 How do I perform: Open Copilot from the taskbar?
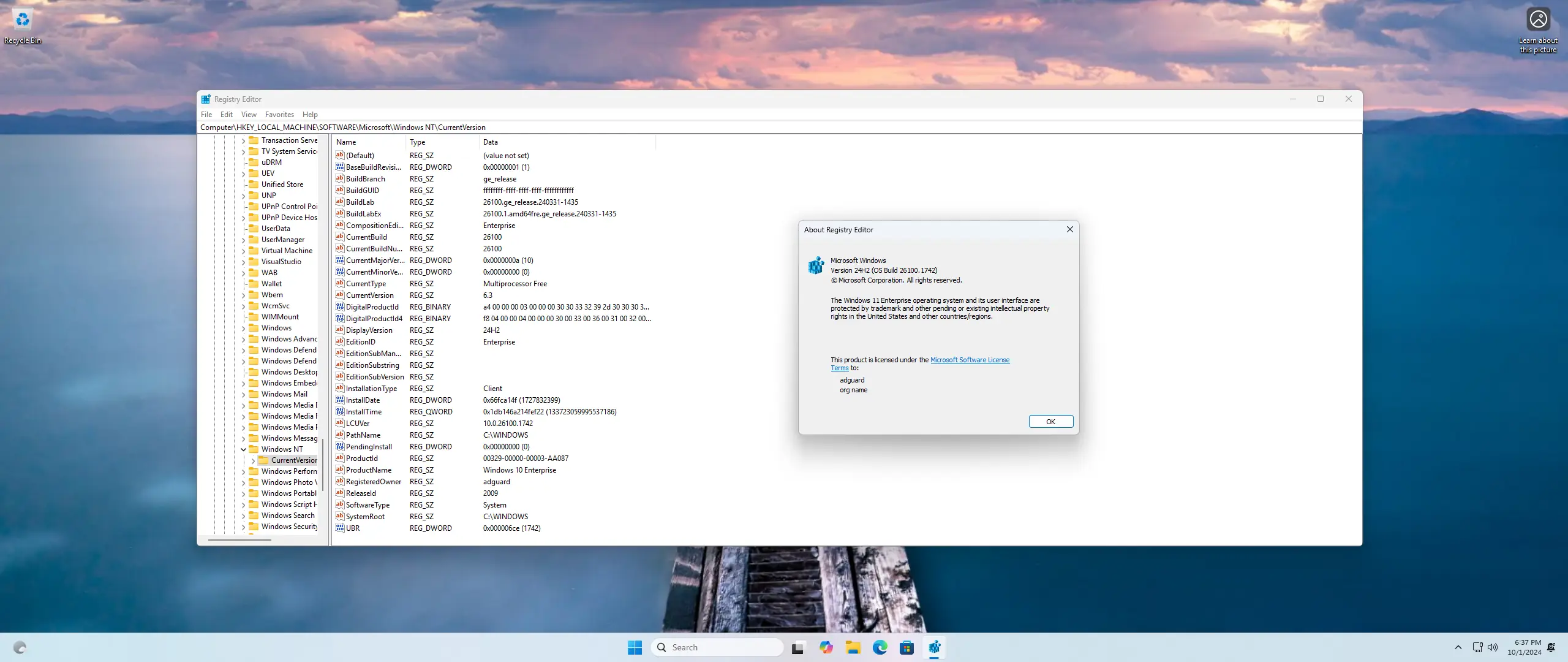coord(826,647)
